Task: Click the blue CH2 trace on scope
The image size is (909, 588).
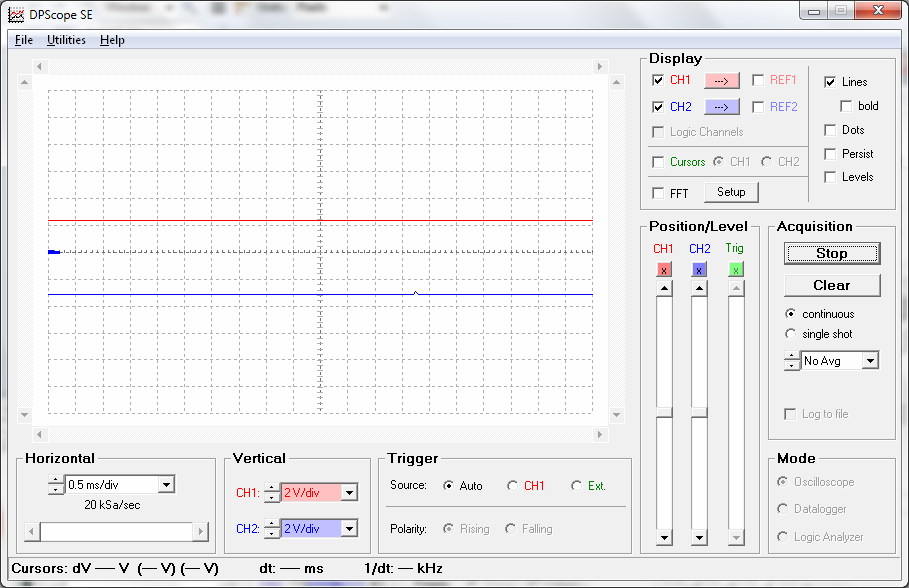Action: pos(320,295)
